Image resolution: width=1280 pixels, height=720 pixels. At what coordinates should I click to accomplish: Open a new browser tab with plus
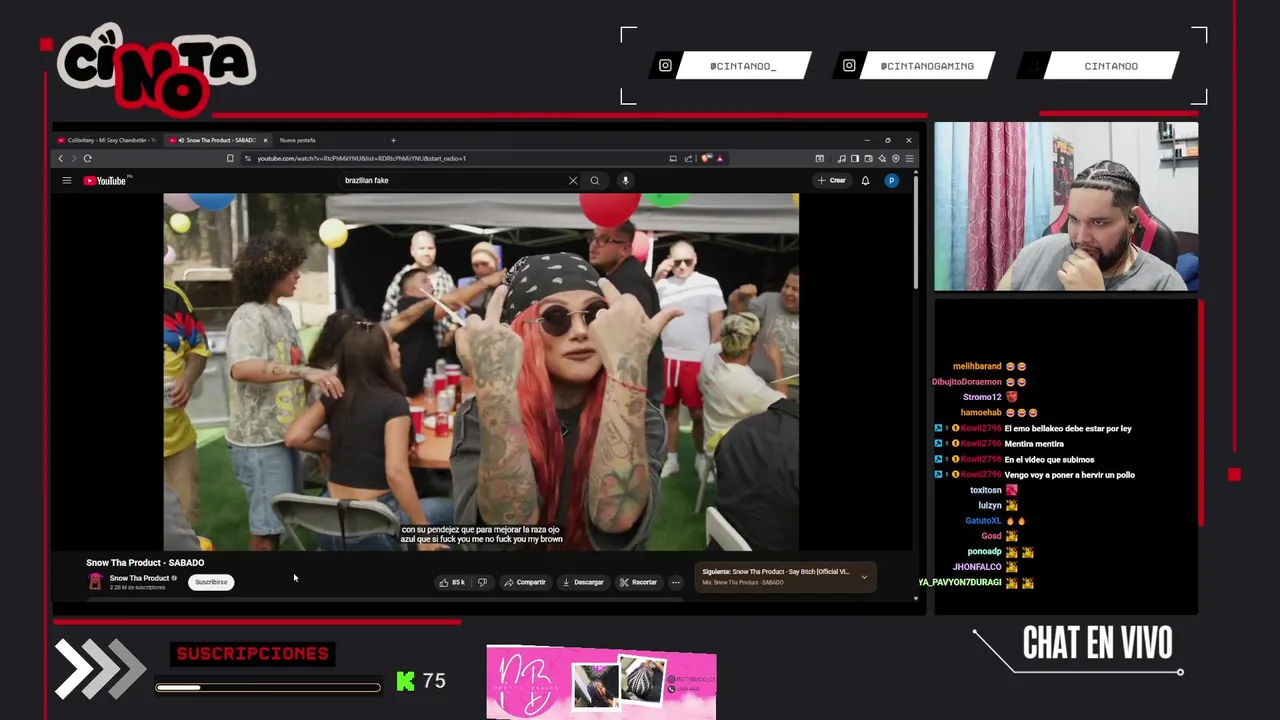click(x=393, y=140)
